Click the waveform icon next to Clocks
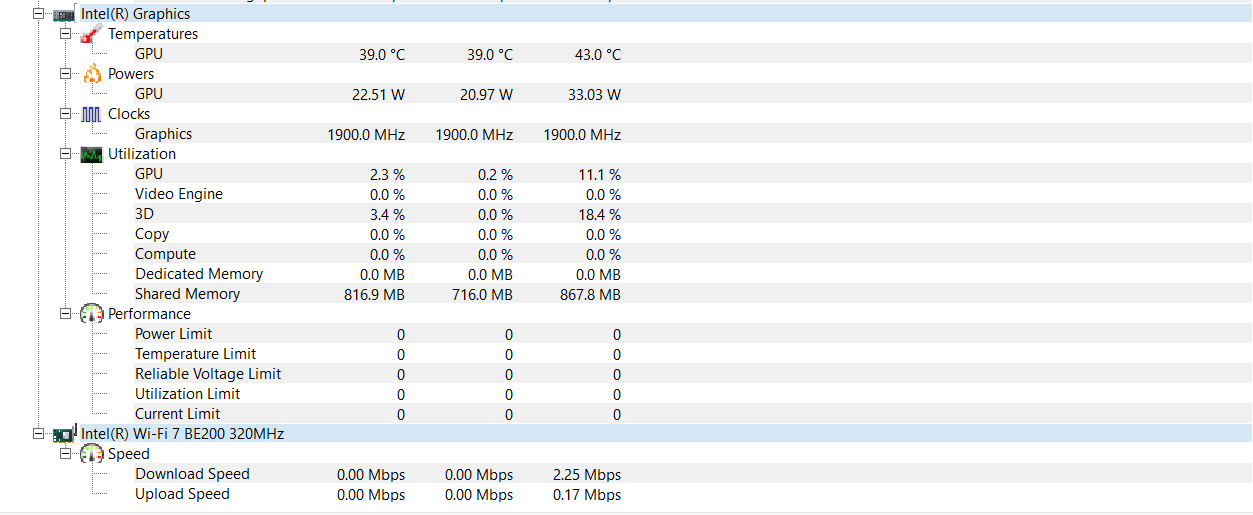This screenshot has width=1253, height=515. (92, 114)
